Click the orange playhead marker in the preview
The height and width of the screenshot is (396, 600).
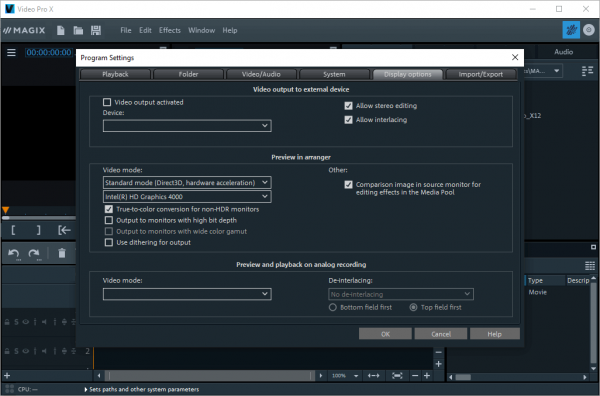pos(5,210)
